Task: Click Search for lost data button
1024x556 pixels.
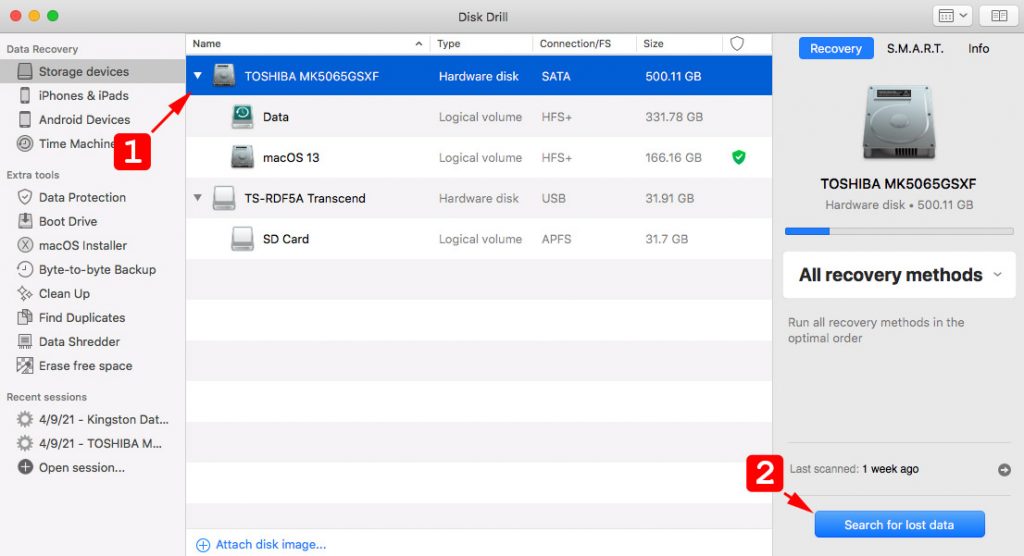Action: [899, 525]
